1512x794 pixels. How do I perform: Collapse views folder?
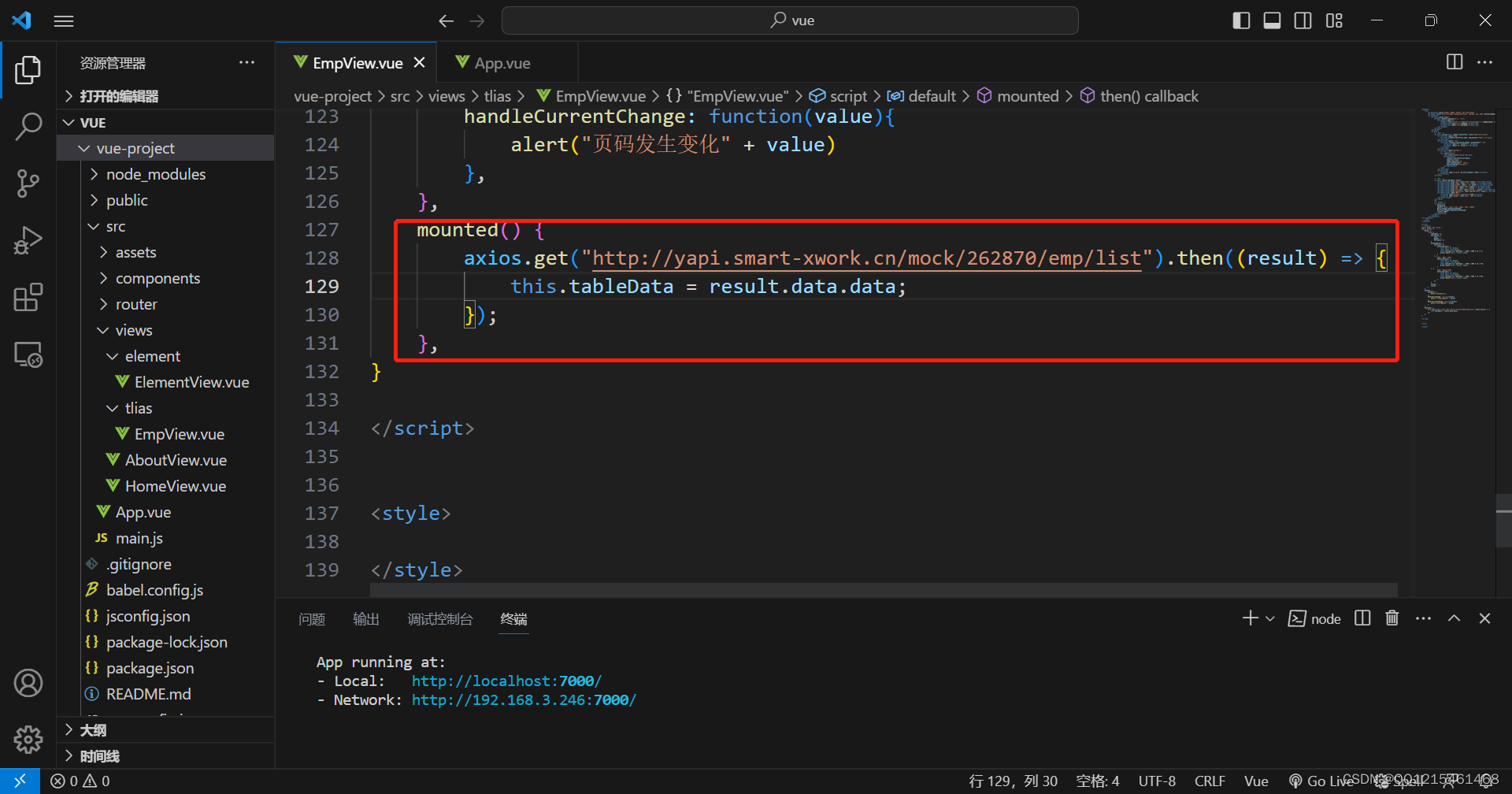pos(165,330)
